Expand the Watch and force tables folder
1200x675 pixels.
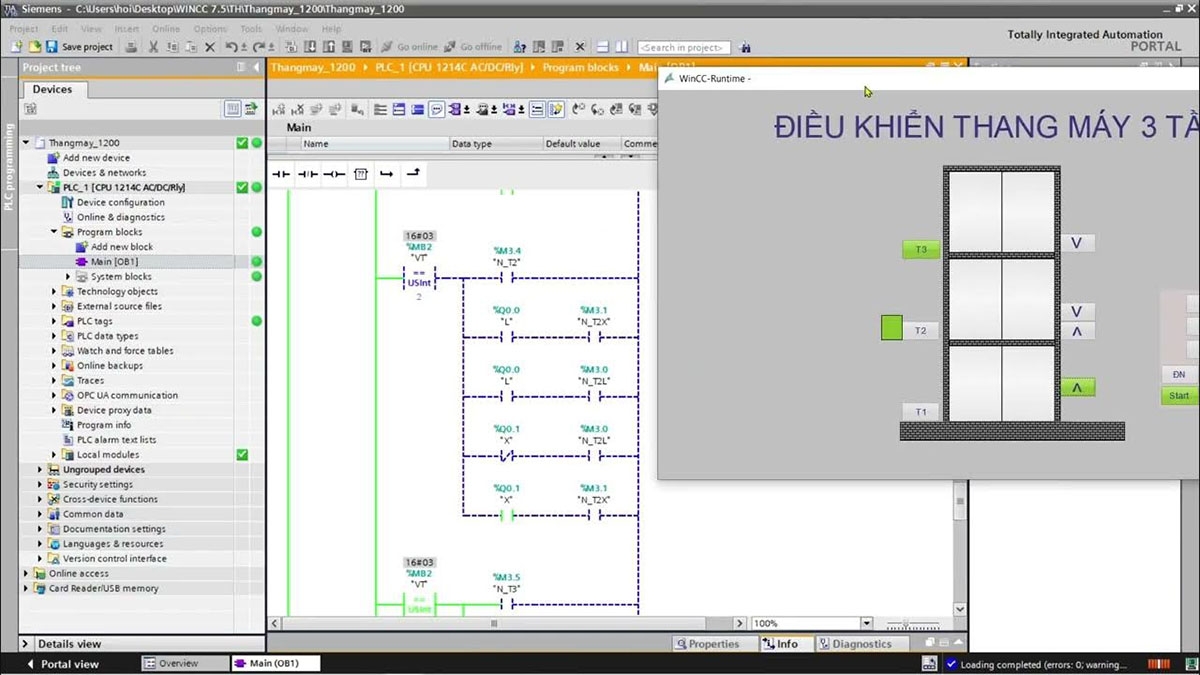(55, 351)
